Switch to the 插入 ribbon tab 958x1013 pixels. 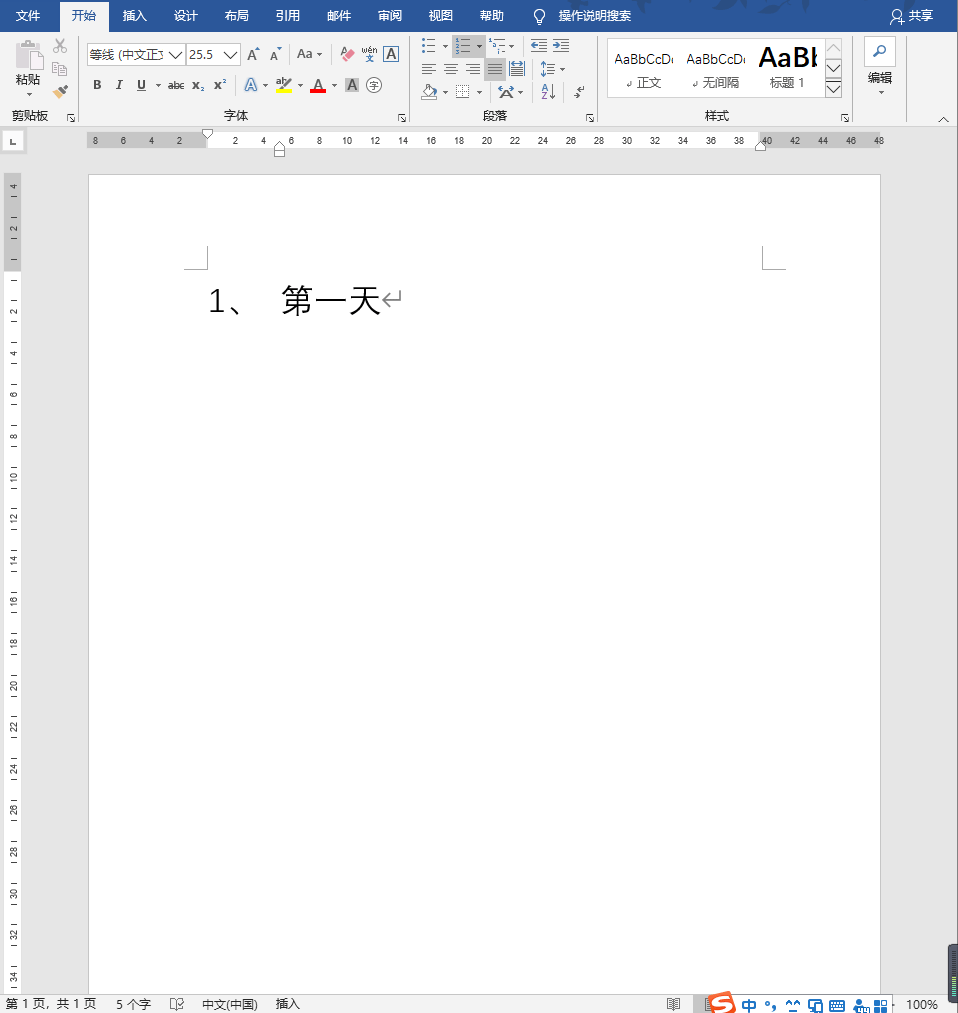(134, 16)
